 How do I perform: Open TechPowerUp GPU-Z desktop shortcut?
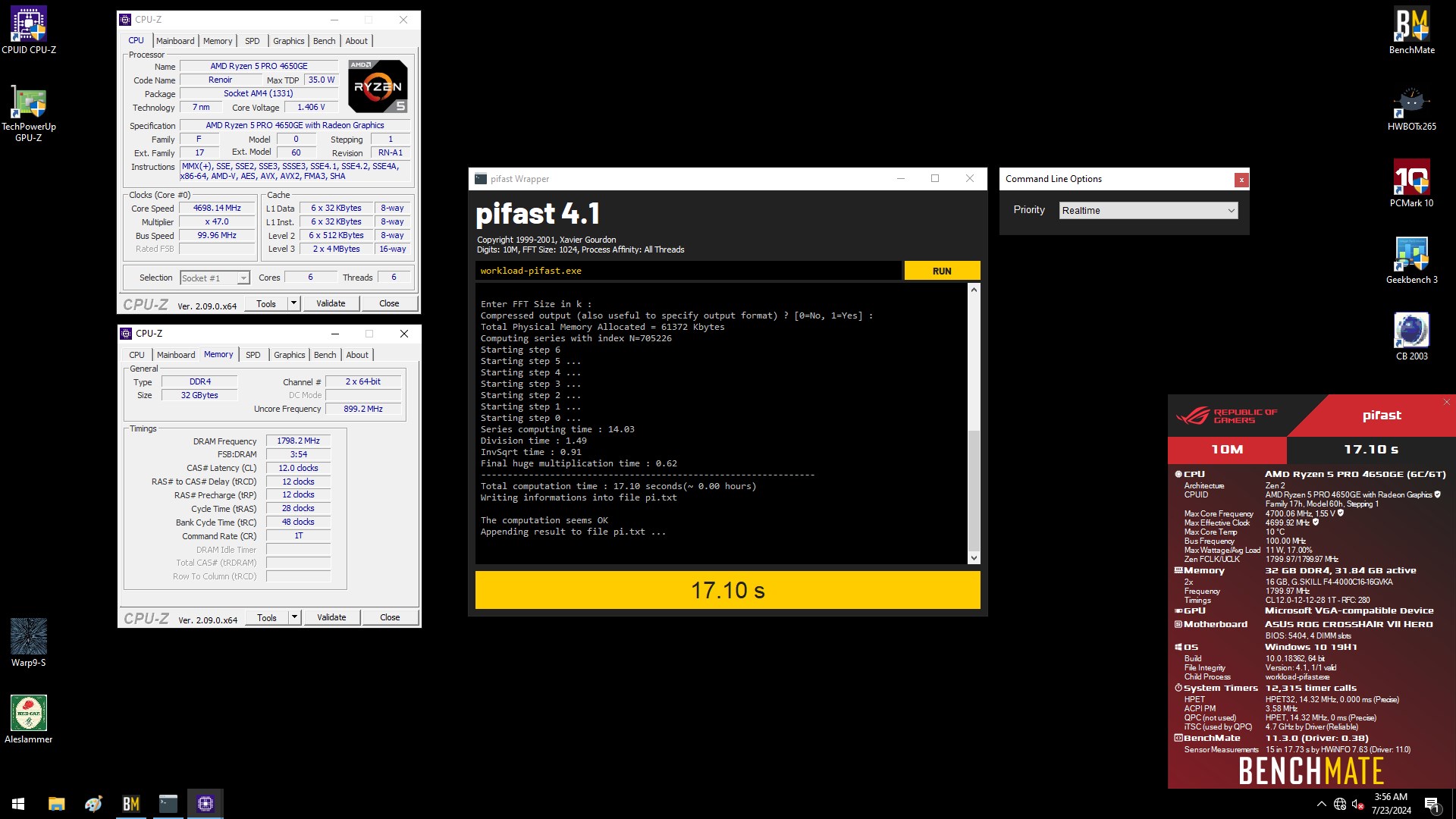coord(29,112)
